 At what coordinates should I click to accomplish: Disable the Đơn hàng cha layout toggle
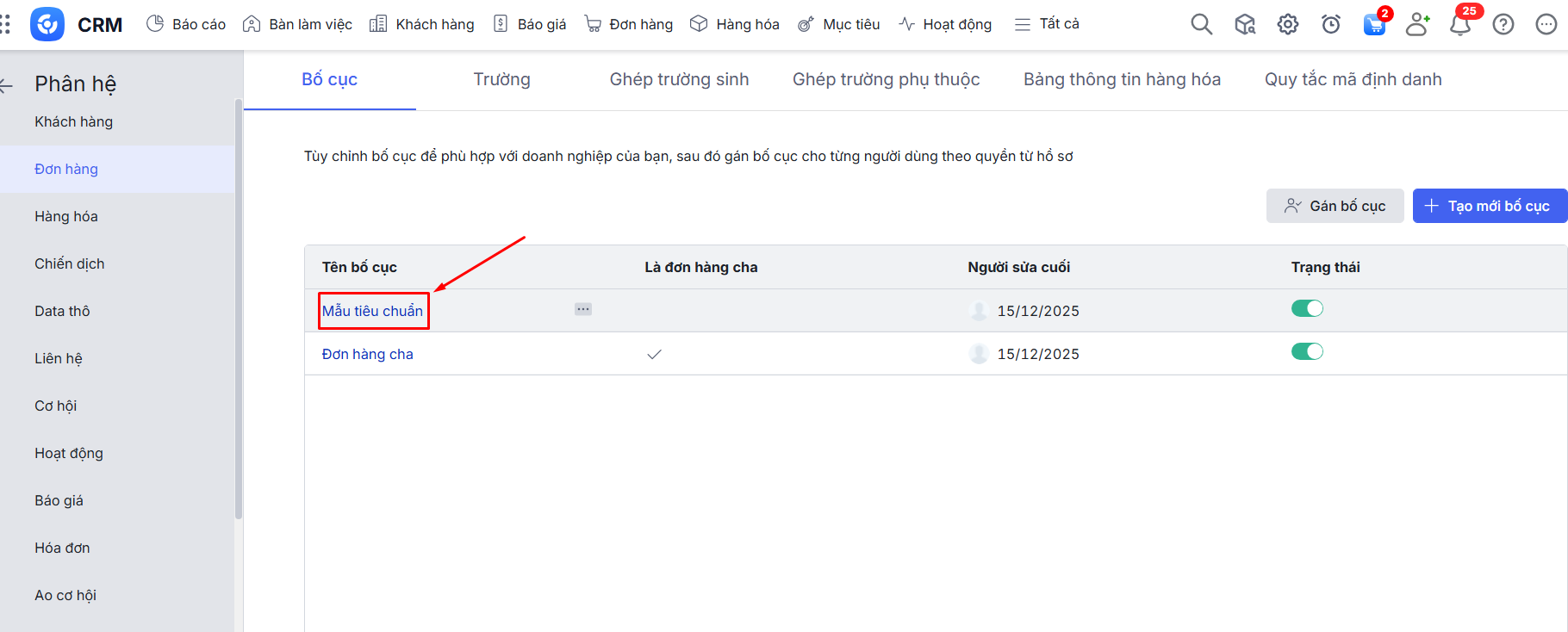point(1306,351)
